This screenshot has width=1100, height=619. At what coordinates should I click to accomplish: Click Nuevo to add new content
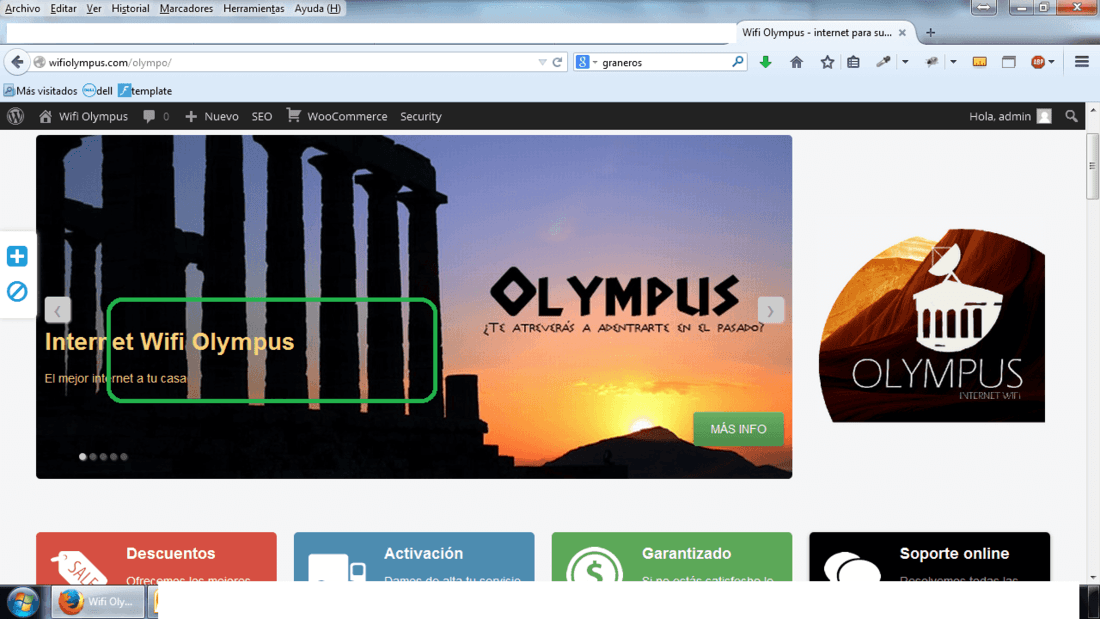click(211, 116)
